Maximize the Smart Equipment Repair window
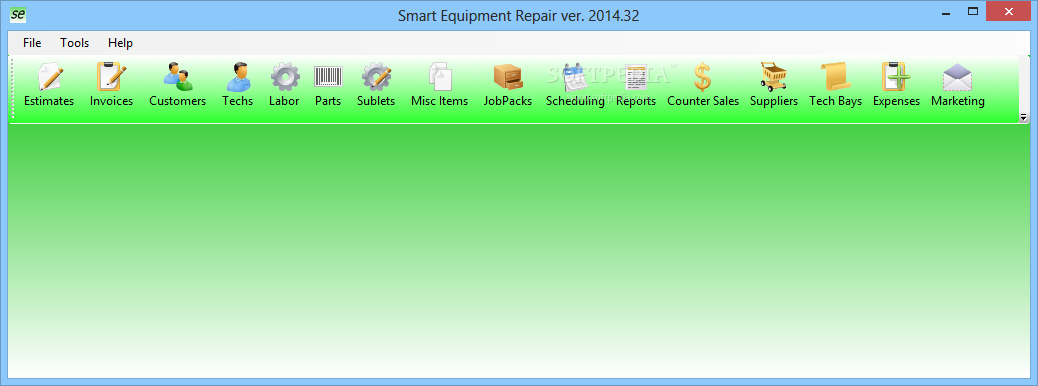Screen dimensions: 1038x386 972,11
